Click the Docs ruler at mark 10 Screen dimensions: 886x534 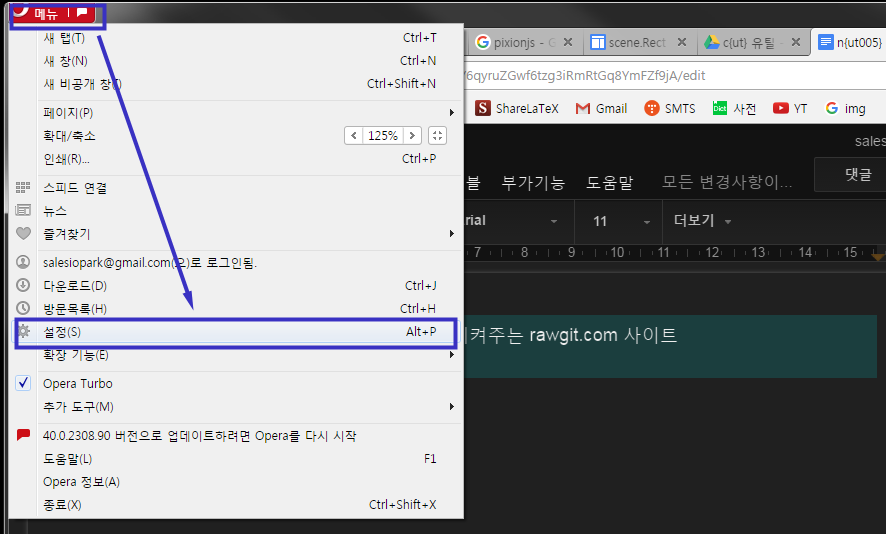[617, 252]
